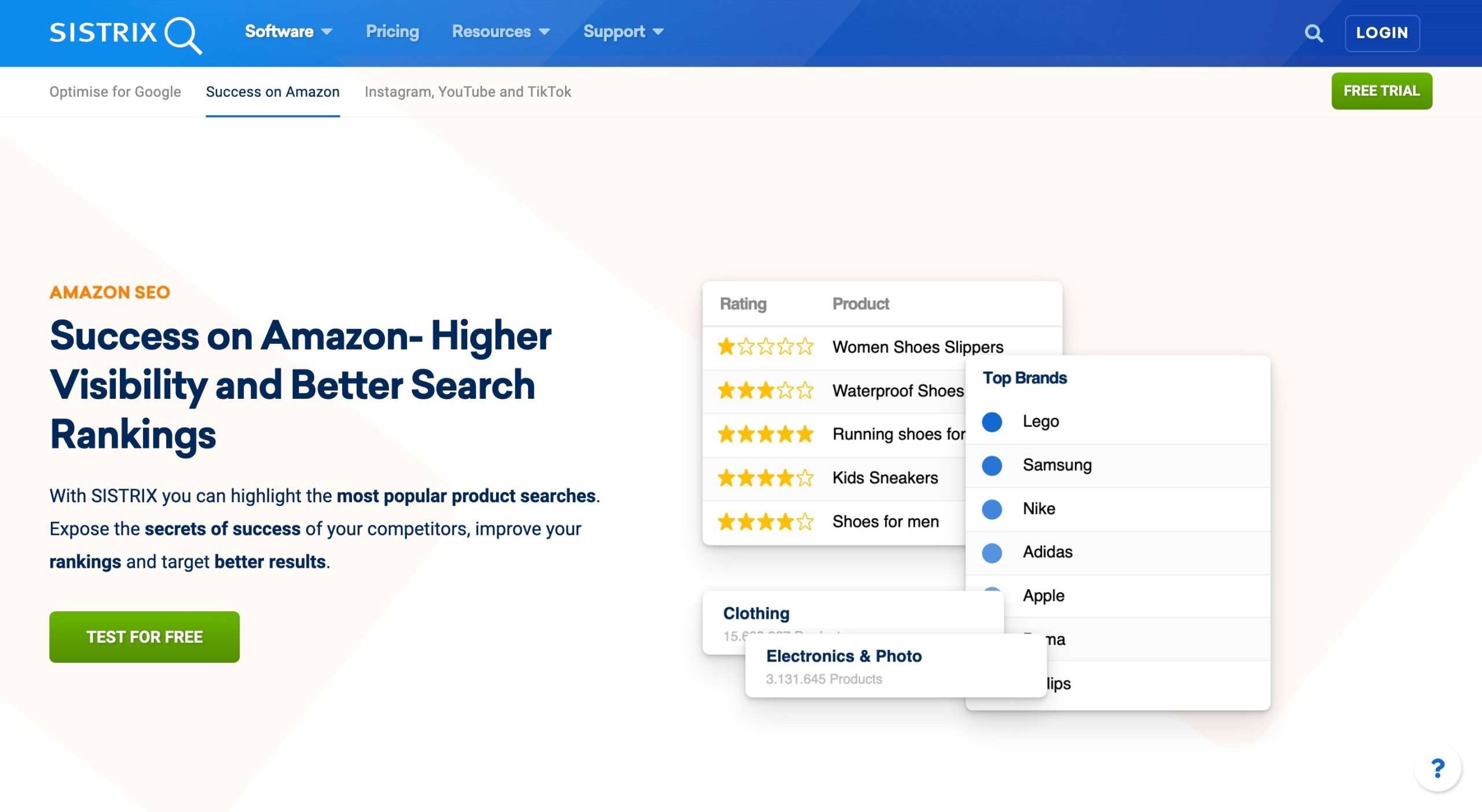The height and width of the screenshot is (812, 1482).
Task: Open the Pricing menu item
Action: (392, 32)
